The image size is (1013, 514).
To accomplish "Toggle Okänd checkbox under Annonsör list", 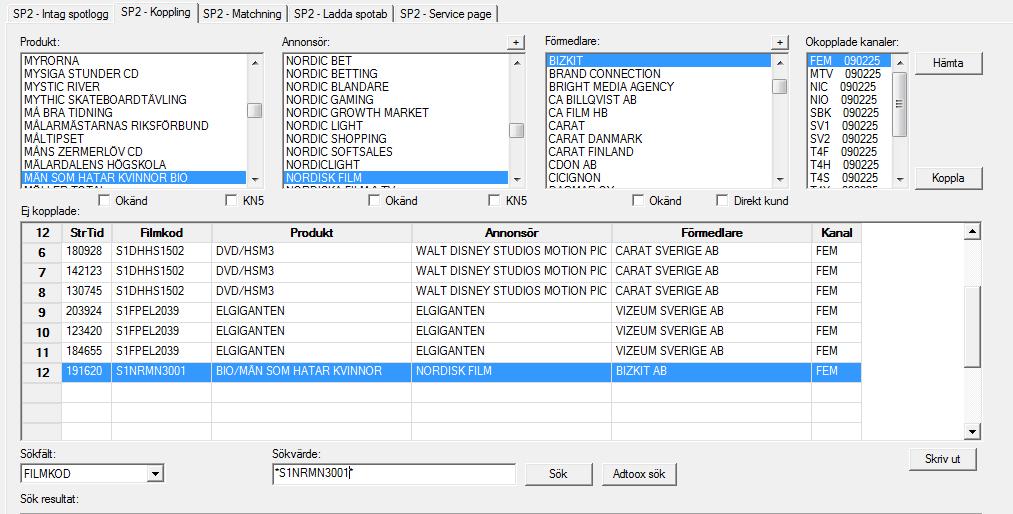I will (x=373, y=201).
